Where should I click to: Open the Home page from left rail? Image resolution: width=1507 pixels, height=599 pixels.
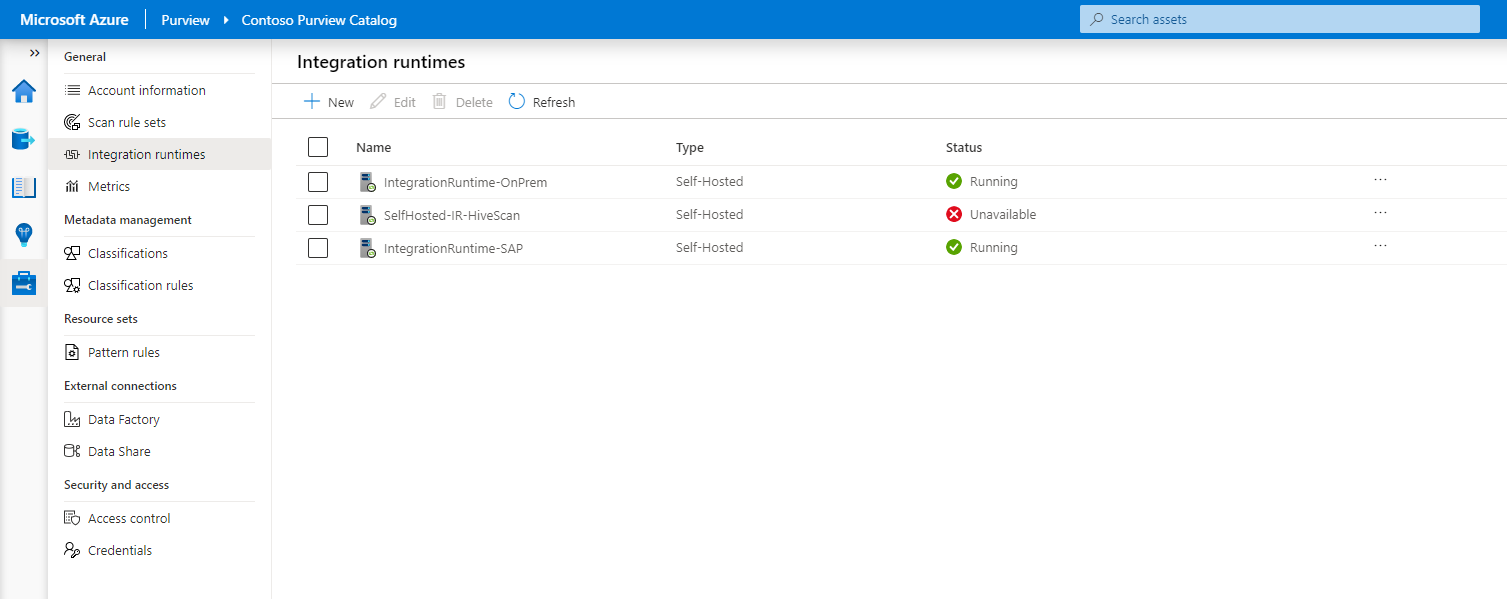[x=23, y=90]
